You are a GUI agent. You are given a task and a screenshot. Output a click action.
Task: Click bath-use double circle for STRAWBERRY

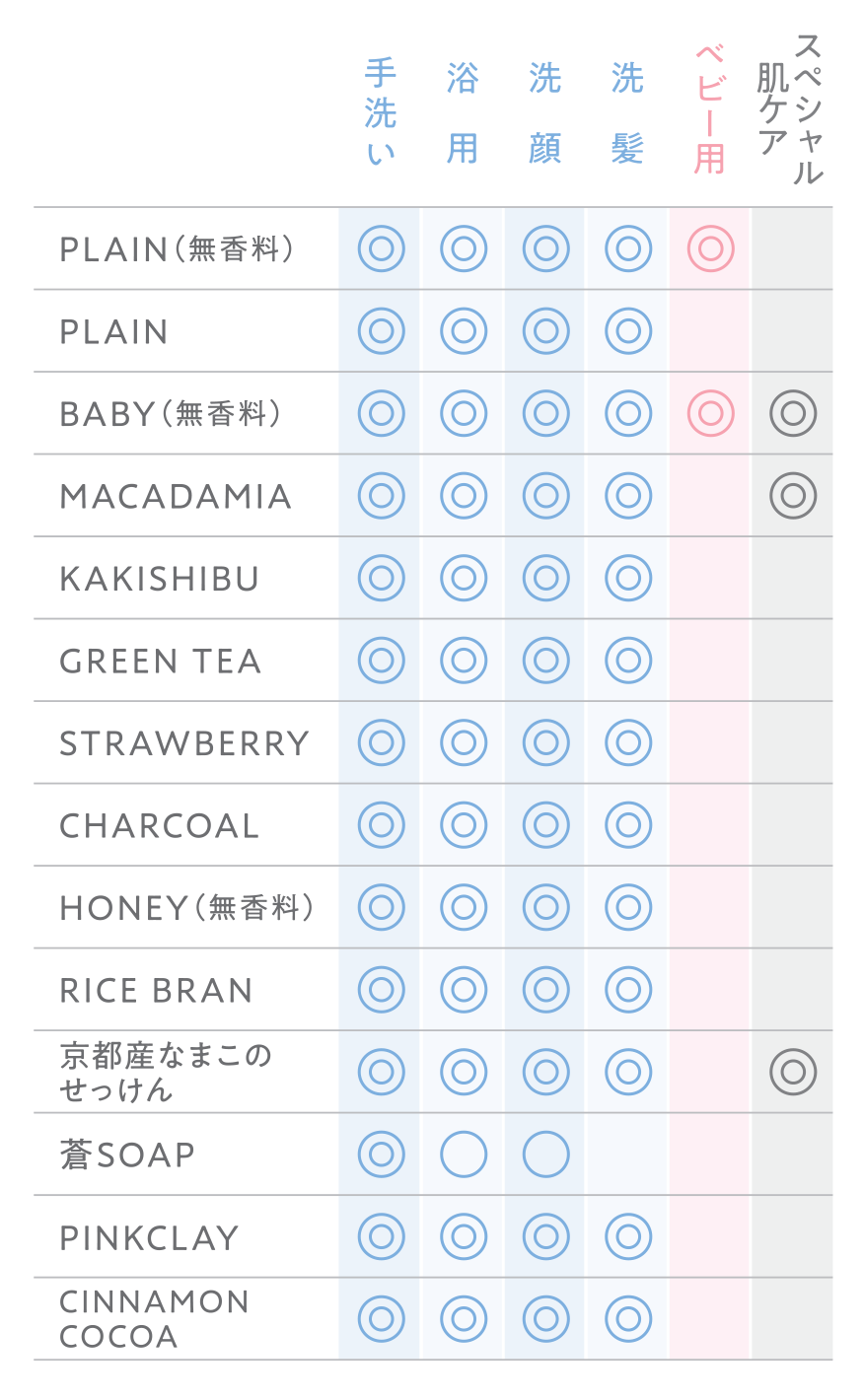point(464,742)
